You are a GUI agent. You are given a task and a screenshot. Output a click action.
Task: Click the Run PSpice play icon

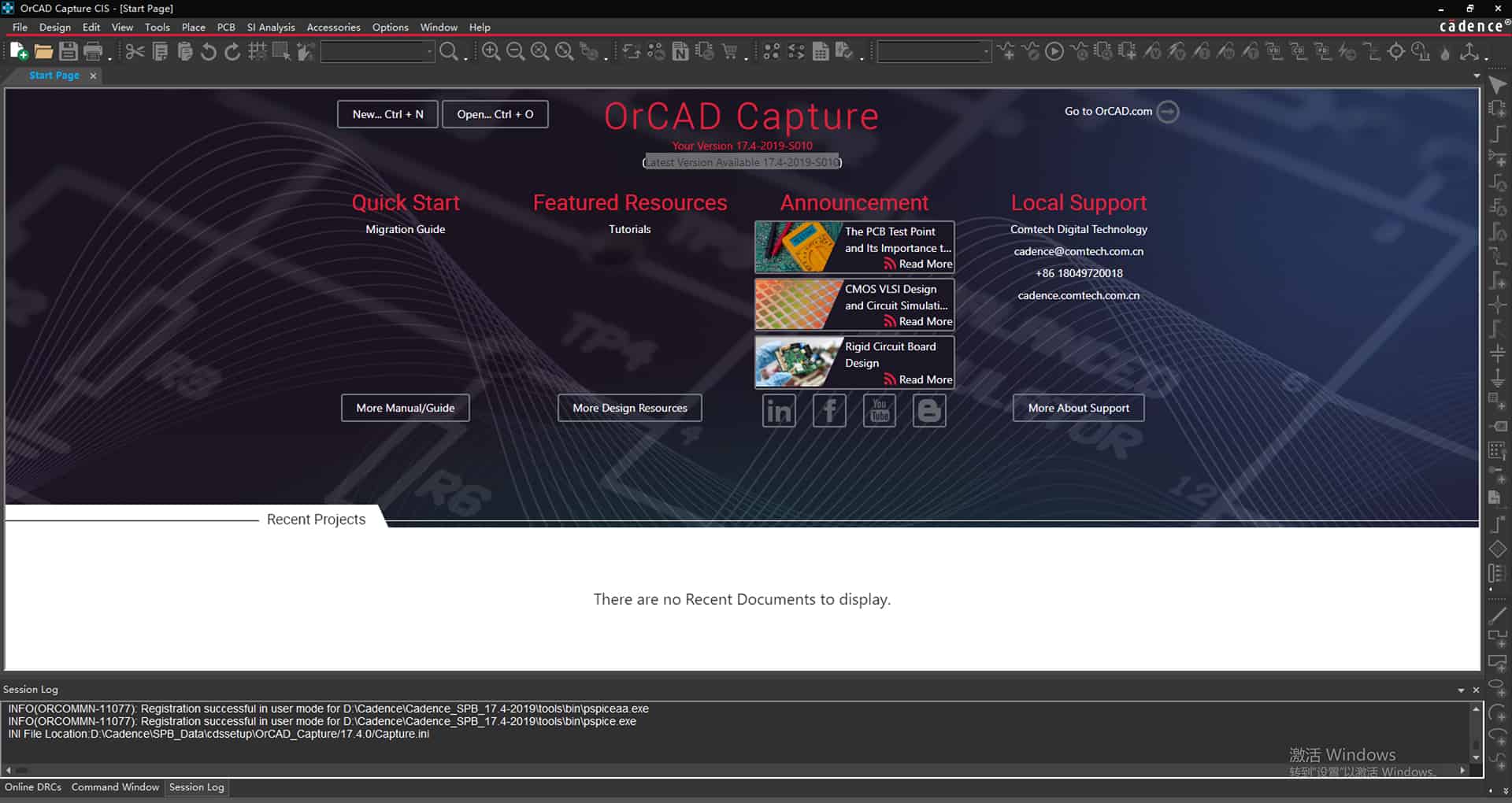1054,52
